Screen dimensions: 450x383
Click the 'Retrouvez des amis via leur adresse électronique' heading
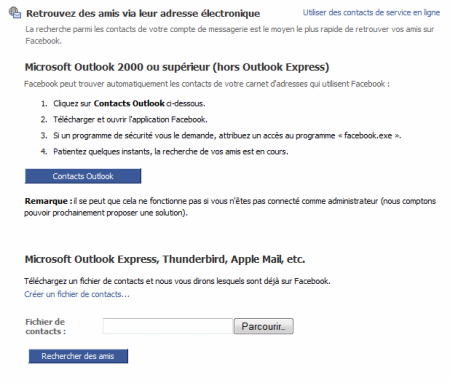[143, 14]
